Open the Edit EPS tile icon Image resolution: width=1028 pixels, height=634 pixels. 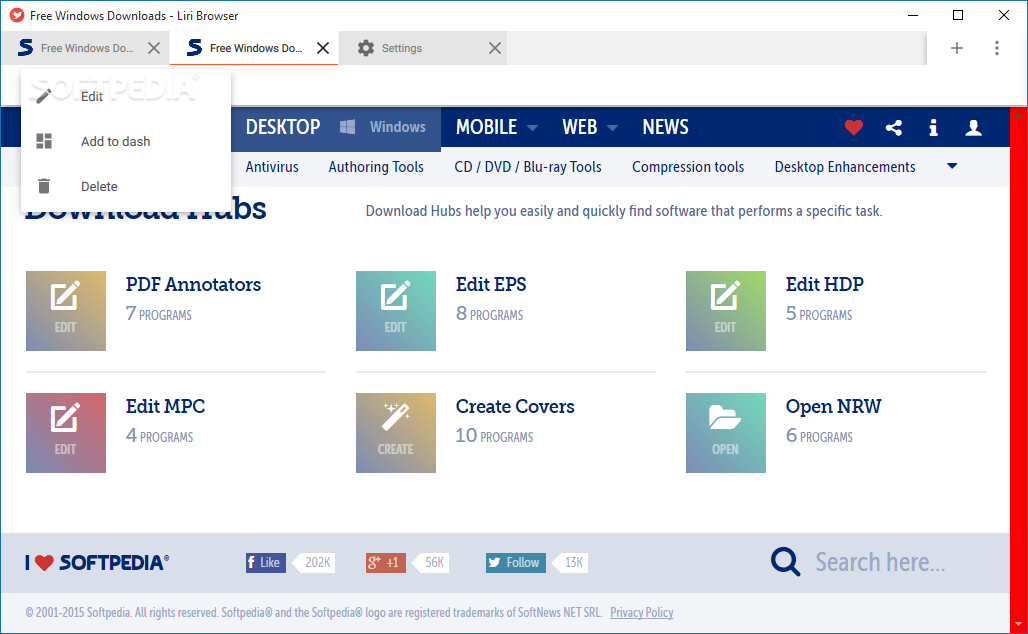click(x=395, y=311)
